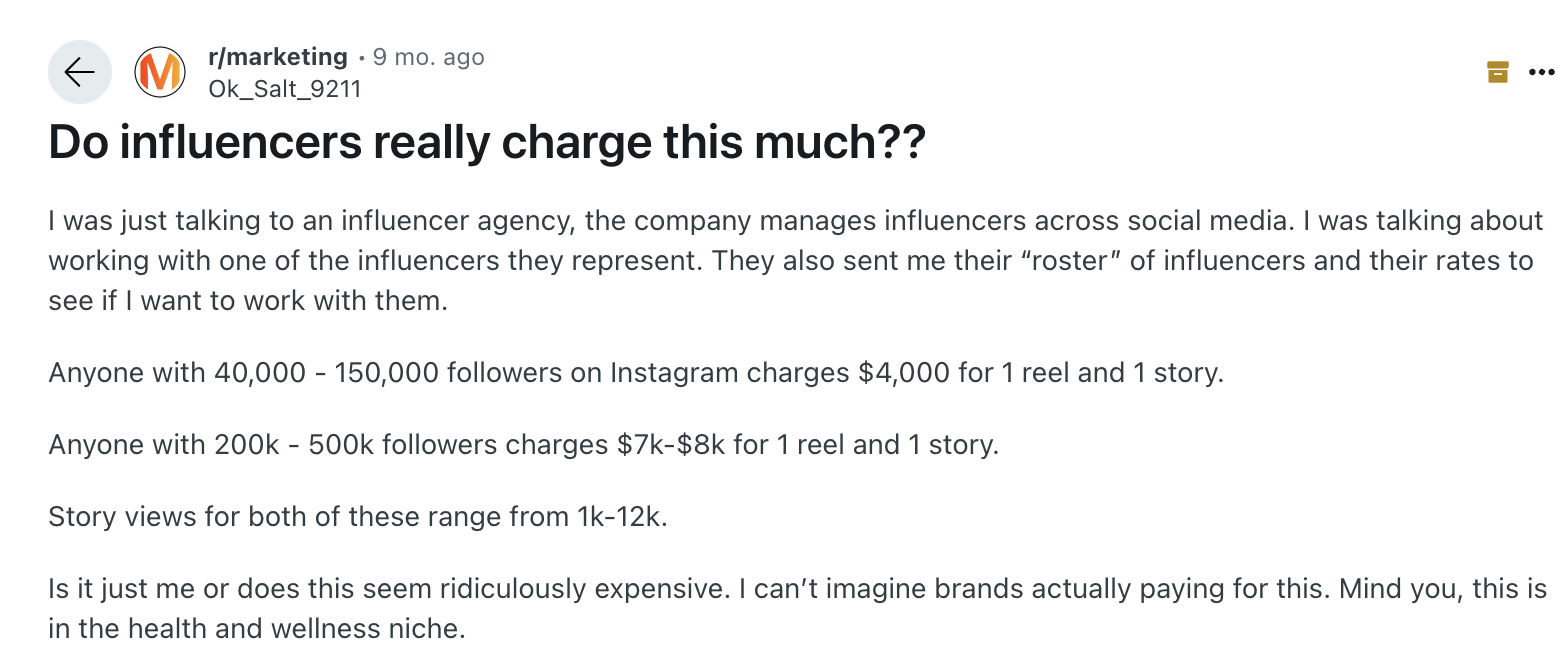Click the line about 200k - 500k followers
The width and height of the screenshot is (1558, 664).
click(x=523, y=444)
